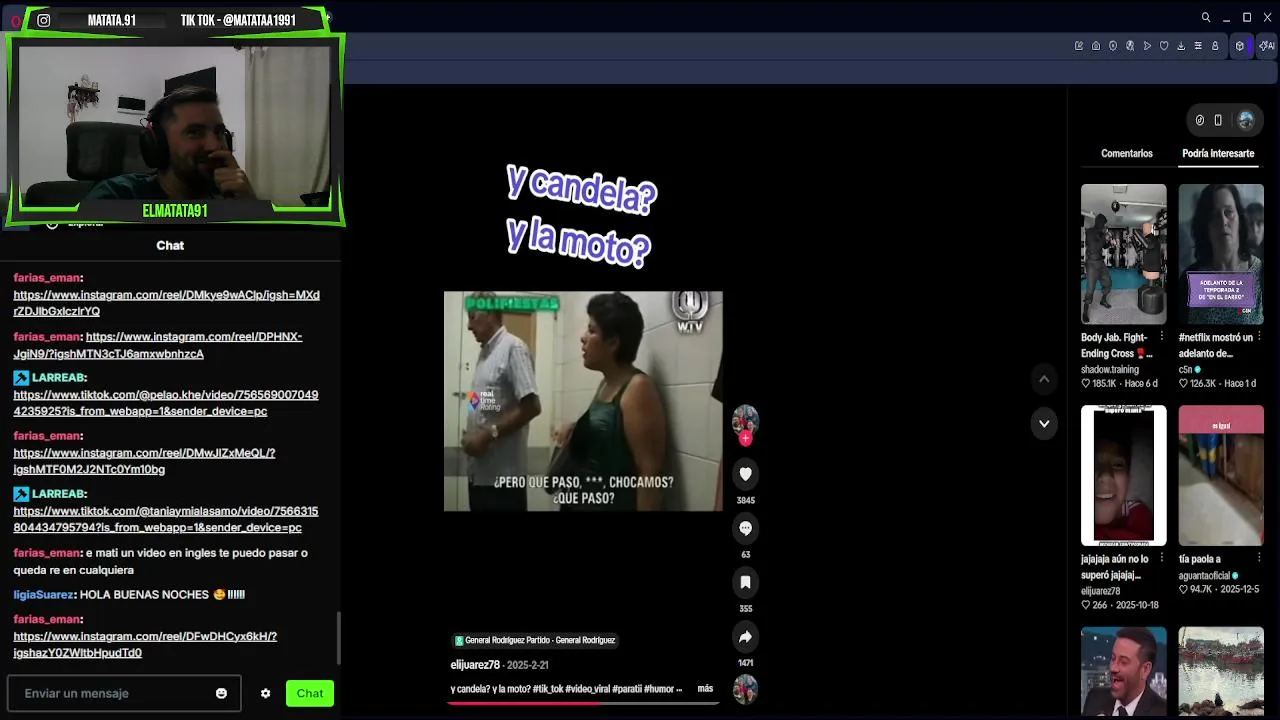Open the extensions cube icon
The image size is (1280, 720).
pos(1240,46)
